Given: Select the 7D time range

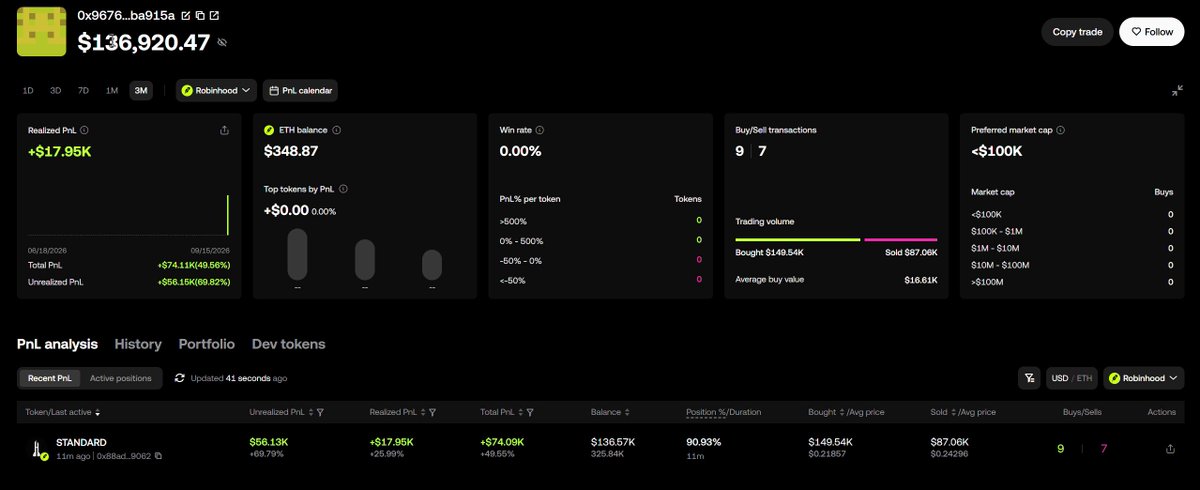Looking at the screenshot, I should point(84,90).
